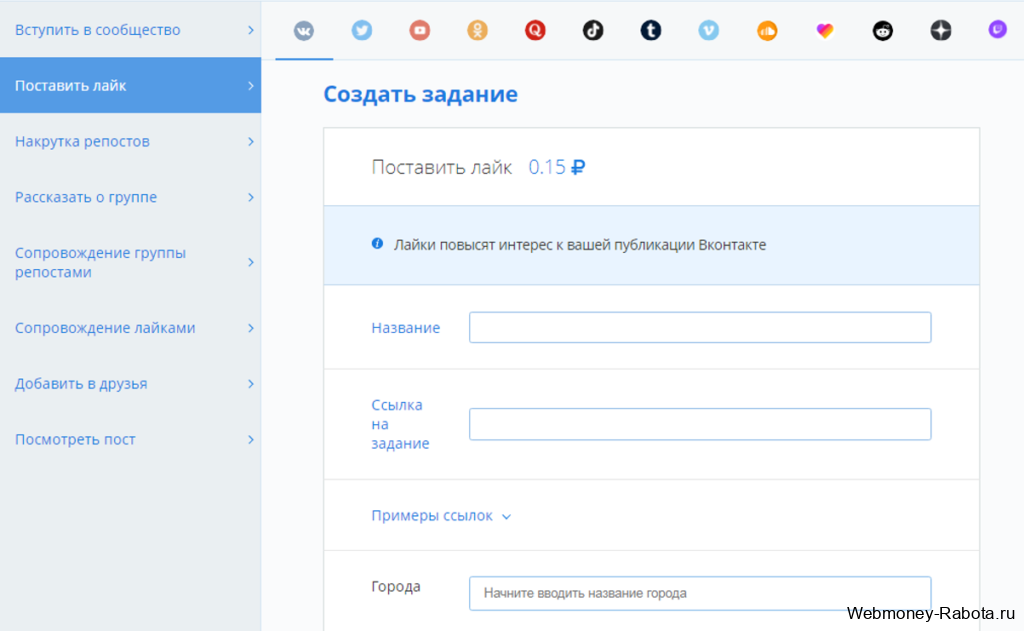Expand chevron next to 'Добавить в друзья'
1024x631 pixels.
pyautogui.click(x=251, y=383)
